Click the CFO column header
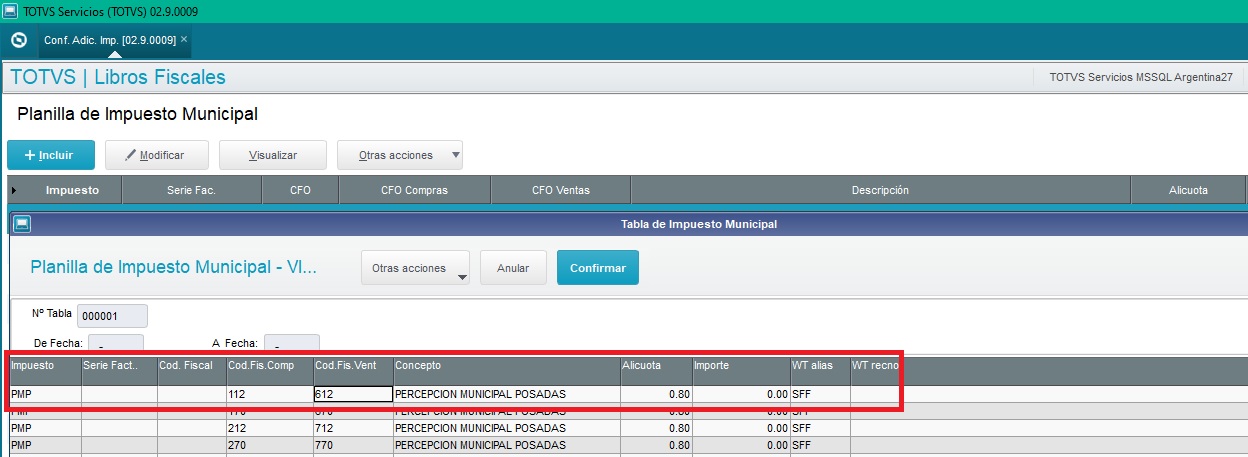Image resolution: width=1248 pixels, height=457 pixels. point(300,190)
